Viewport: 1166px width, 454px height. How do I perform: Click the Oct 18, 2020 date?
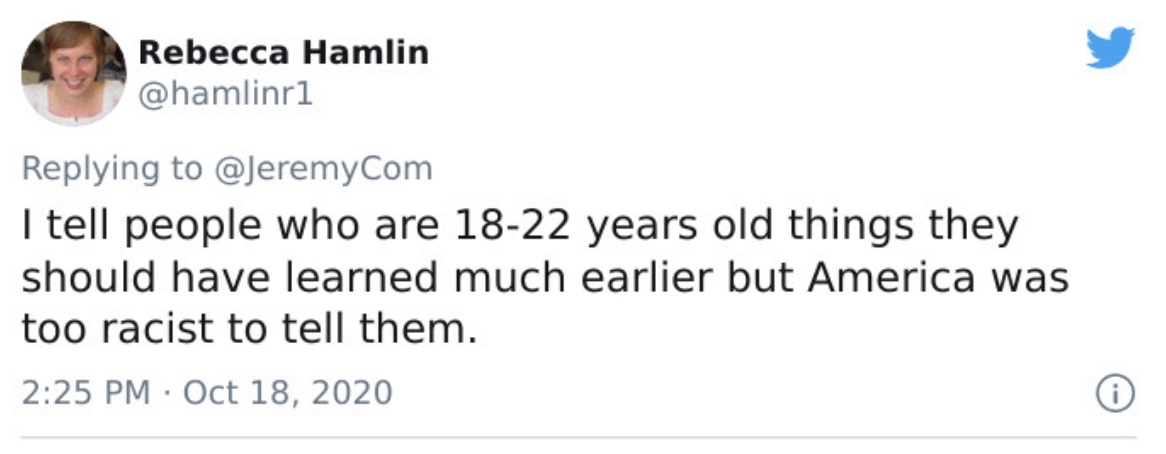click(x=288, y=392)
